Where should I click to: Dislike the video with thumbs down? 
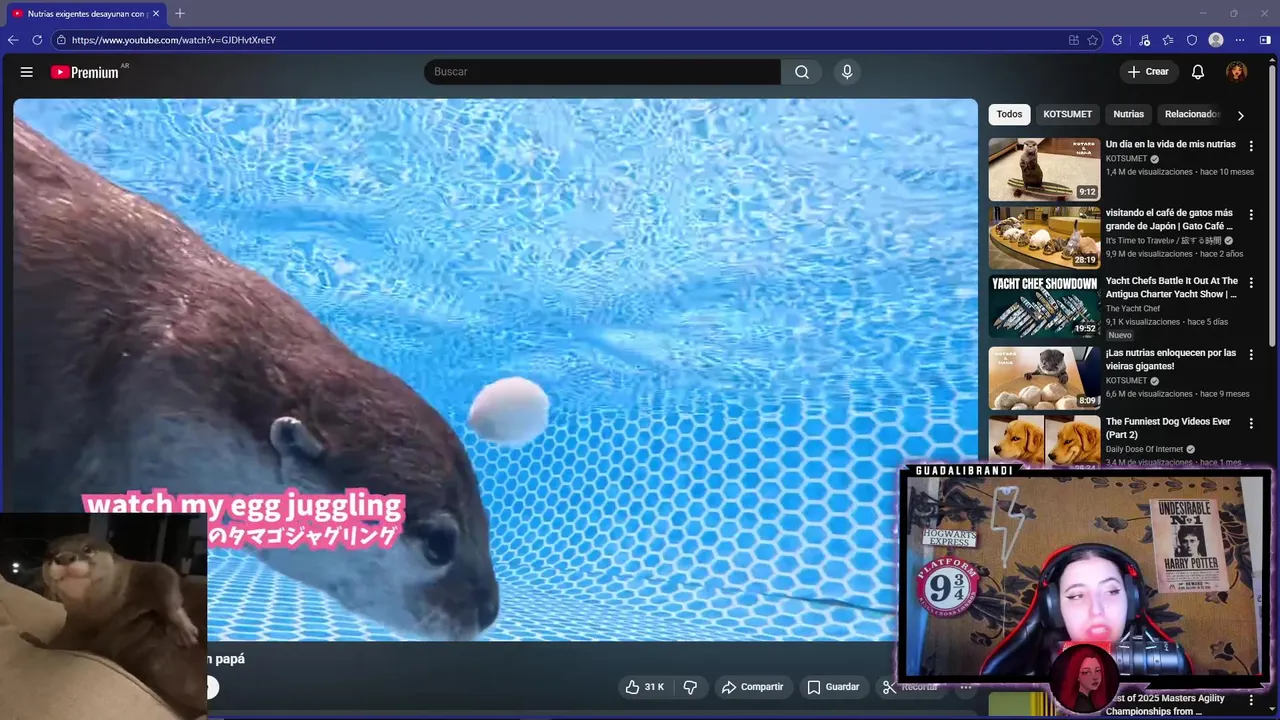[x=690, y=687]
